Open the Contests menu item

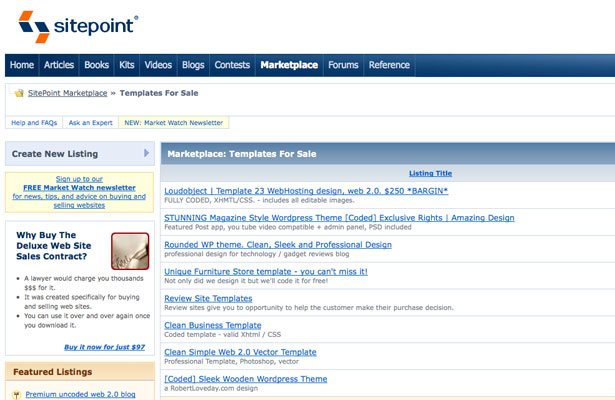pyautogui.click(x=232, y=65)
